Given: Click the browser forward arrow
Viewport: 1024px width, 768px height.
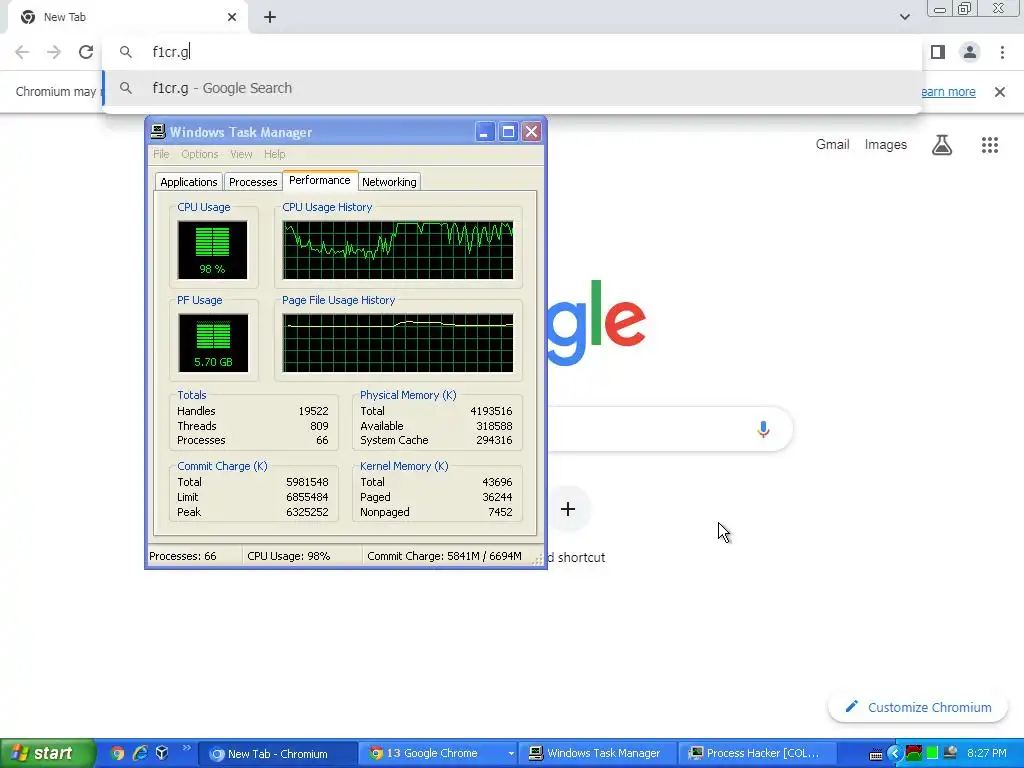Looking at the screenshot, I should tap(54, 52).
